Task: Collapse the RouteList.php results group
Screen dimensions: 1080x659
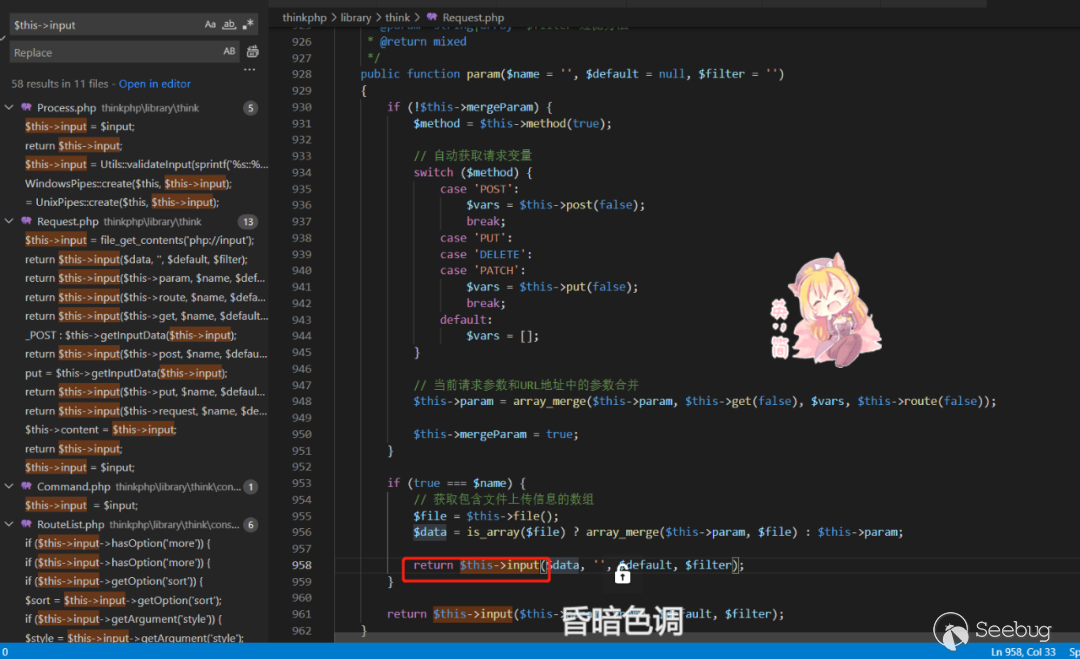Action: click(x=9, y=525)
